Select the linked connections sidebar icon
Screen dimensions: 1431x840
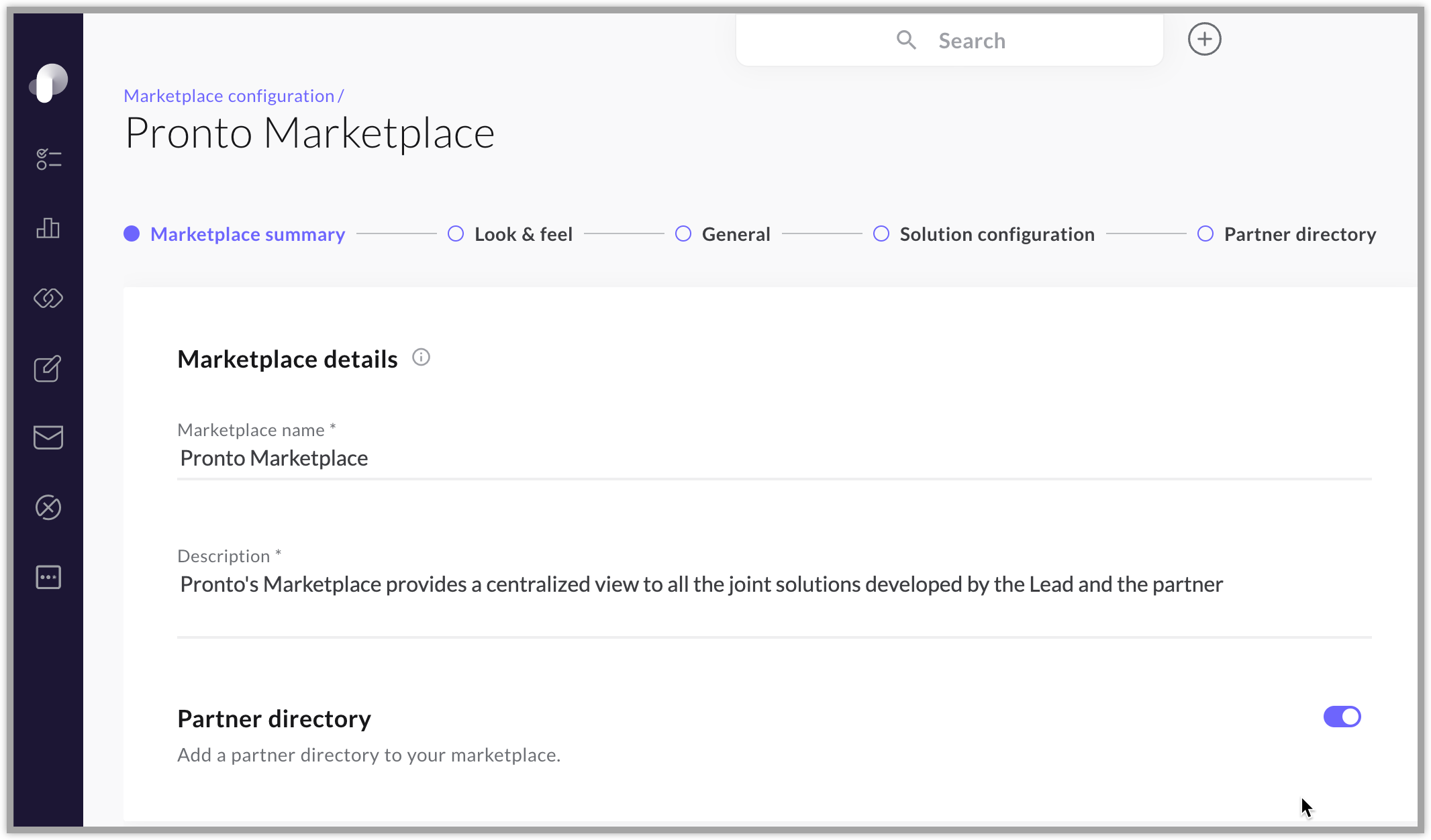tap(47, 299)
